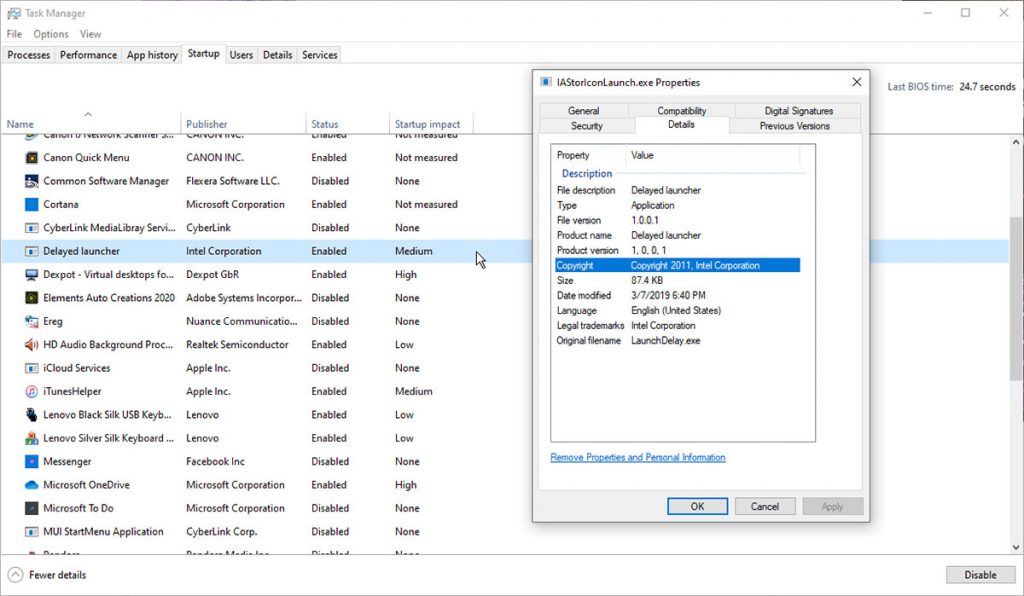Click the startup list vertical scrollbar
The image size is (1024, 596).
[1016, 300]
